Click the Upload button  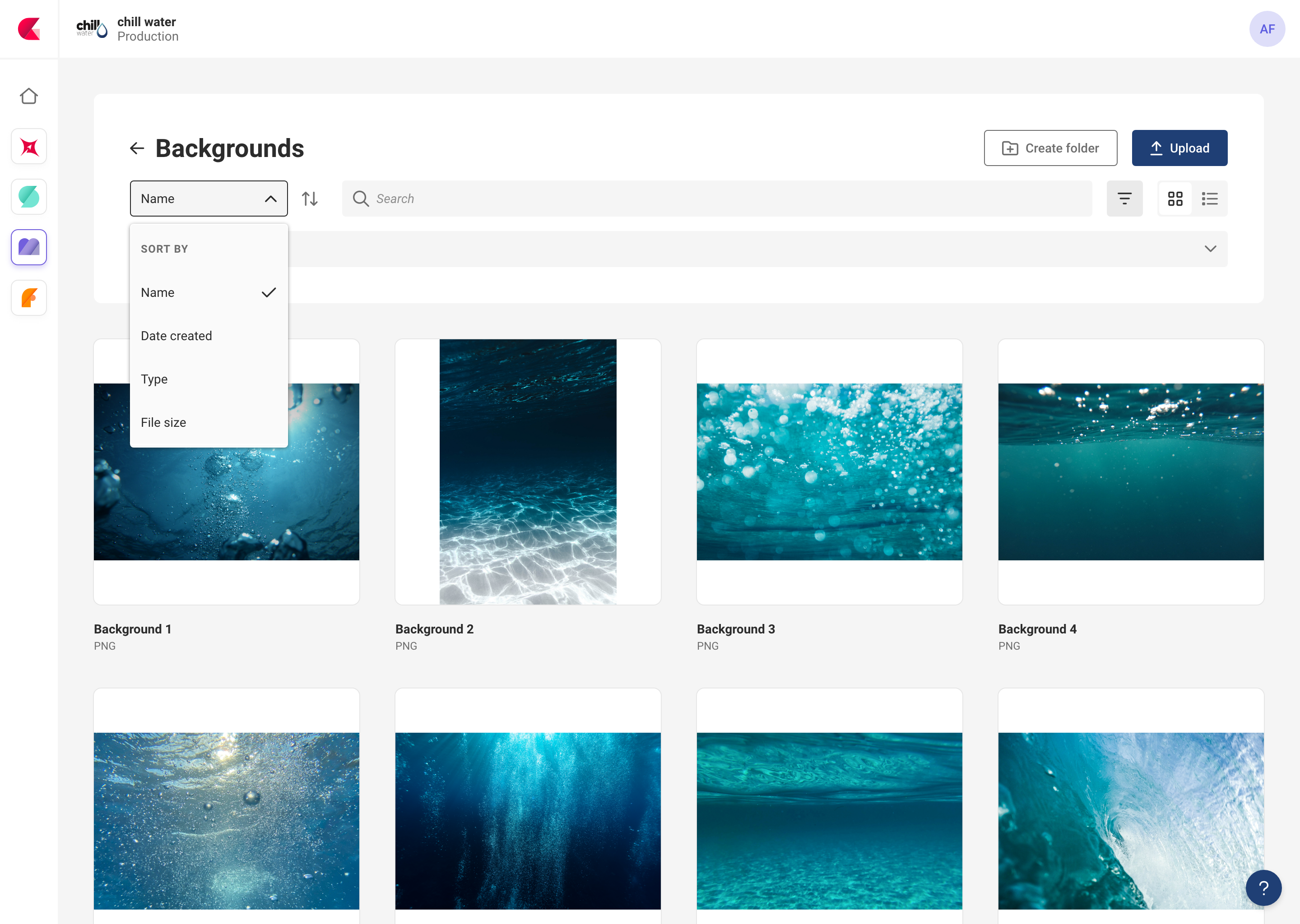tap(1179, 148)
